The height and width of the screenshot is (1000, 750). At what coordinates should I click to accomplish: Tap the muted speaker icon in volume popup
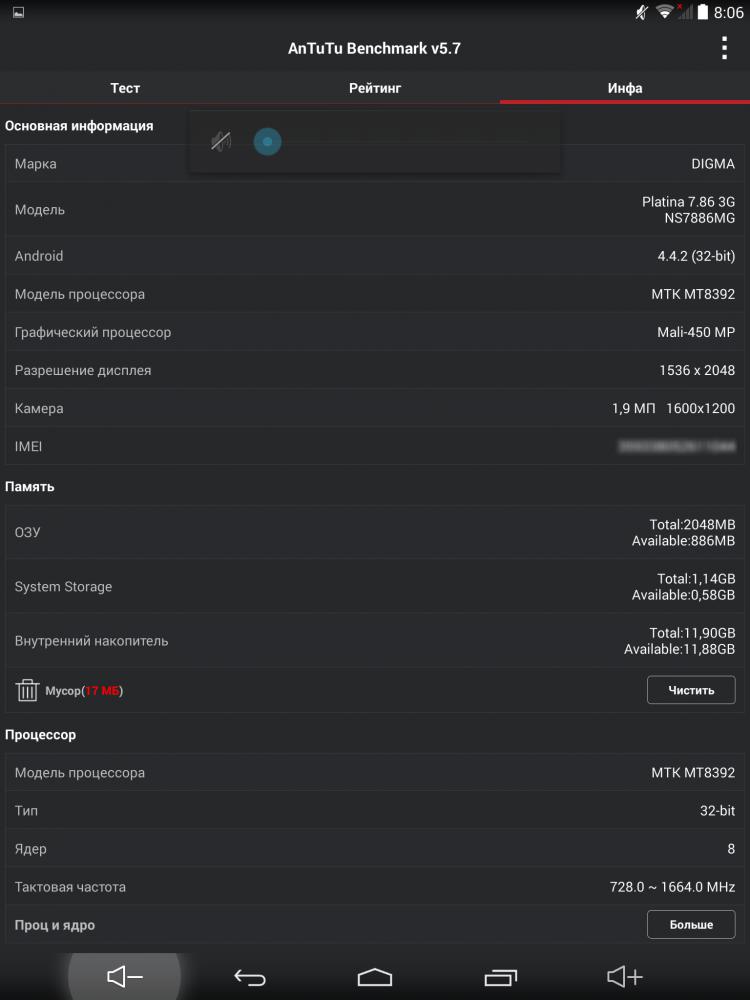(x=221, y=141)
